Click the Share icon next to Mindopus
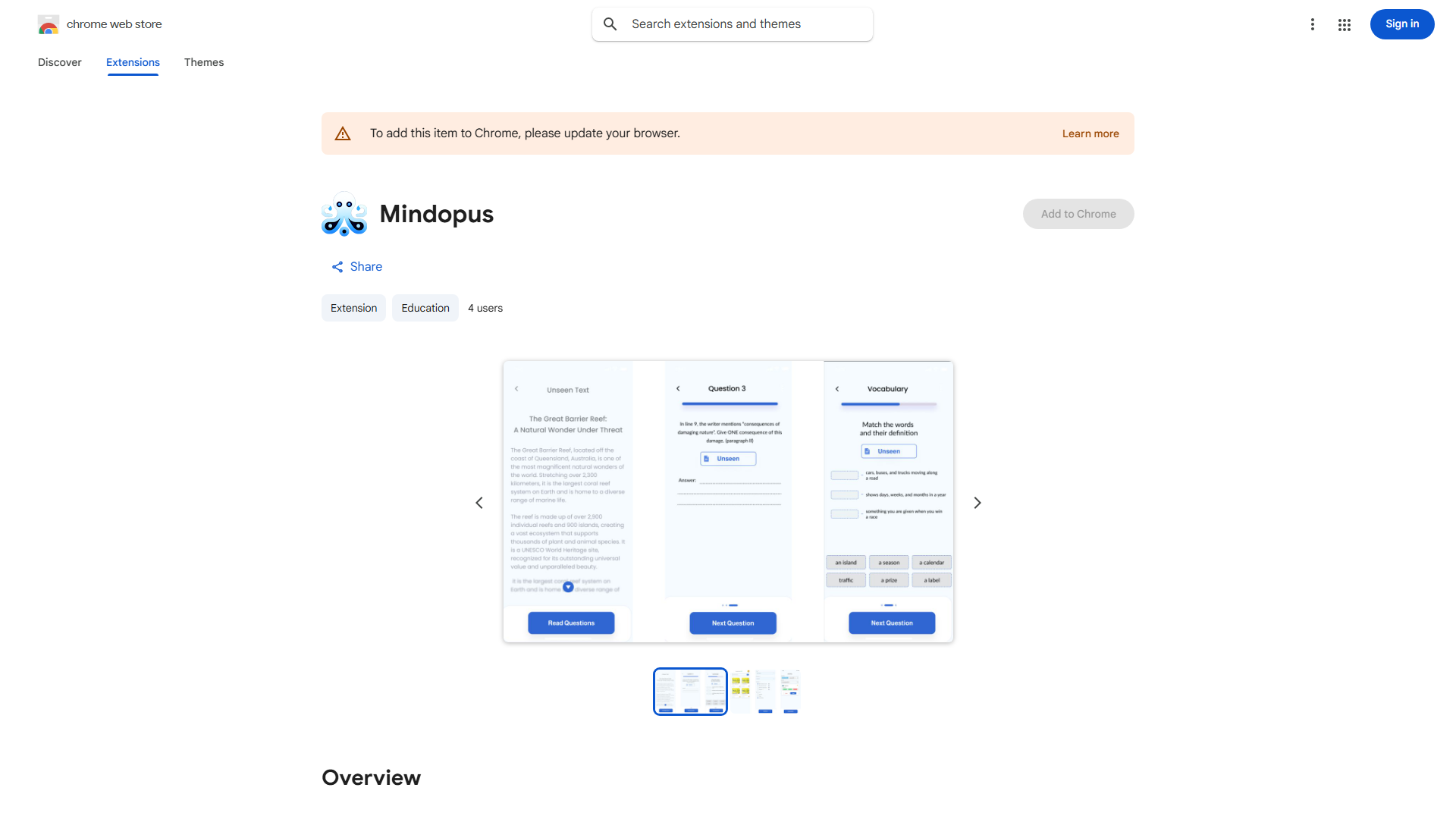The width and height of the screenshot is (1456, 819). (x=337, y=266)
